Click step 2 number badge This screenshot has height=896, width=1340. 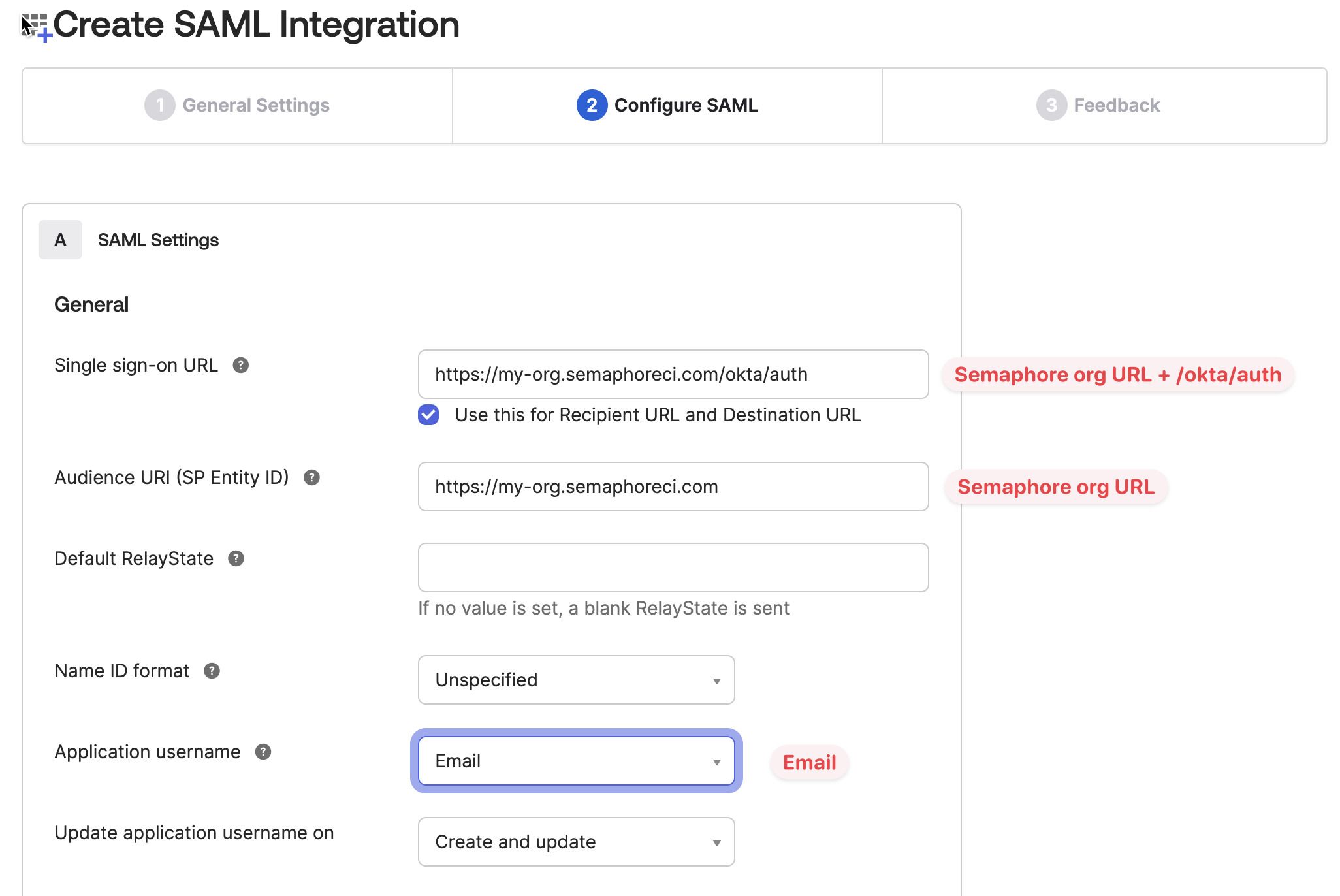(x=592, y=105)
